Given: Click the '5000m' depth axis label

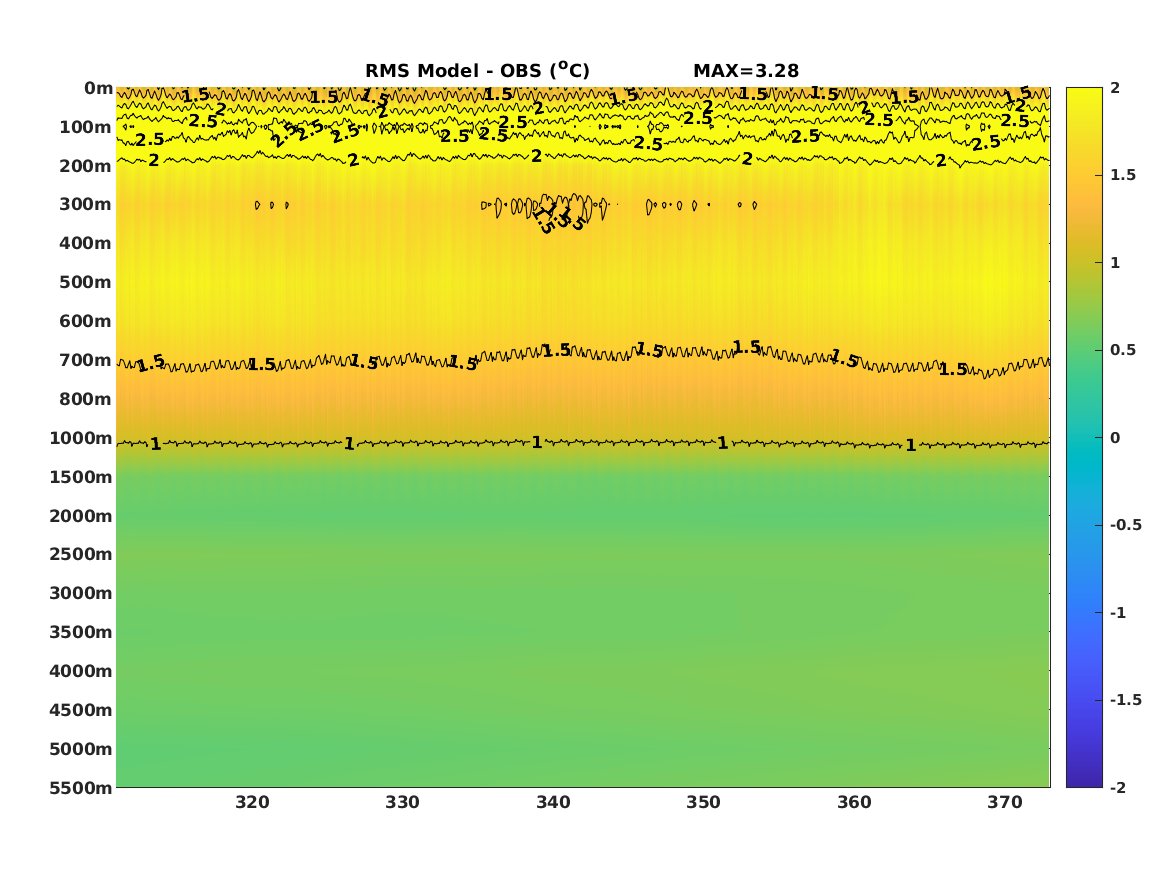Looking at the screenshot, I should tap(81, 749).
